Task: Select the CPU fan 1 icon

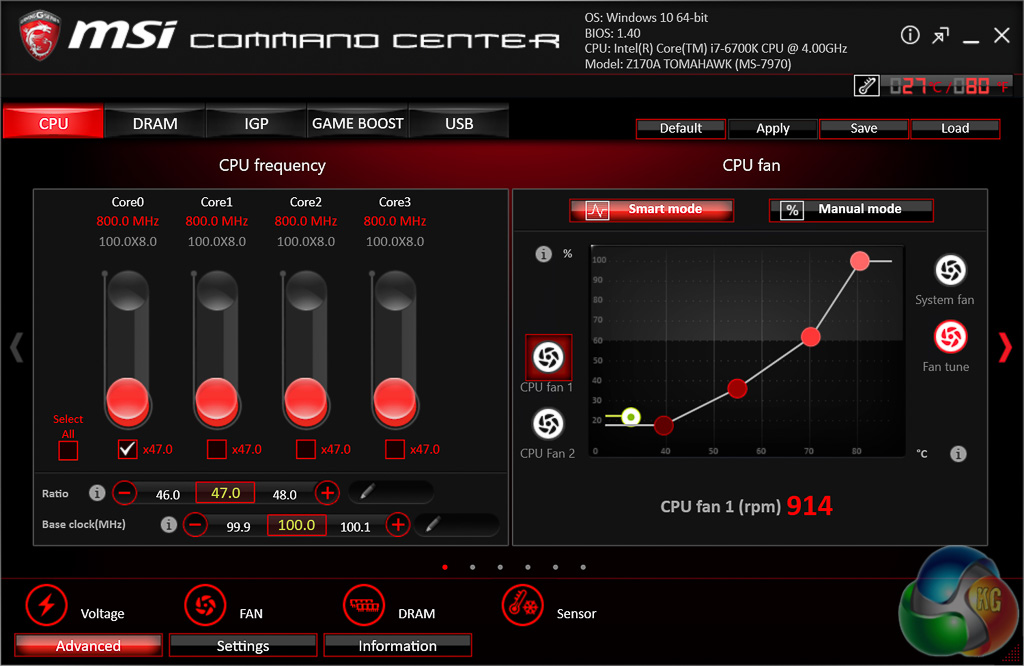Action: pos(549,357)
